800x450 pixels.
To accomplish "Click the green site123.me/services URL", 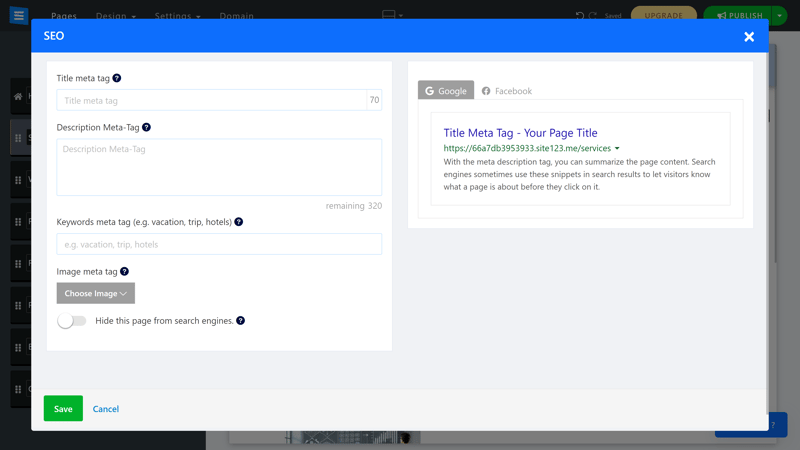I will (527, 148).
